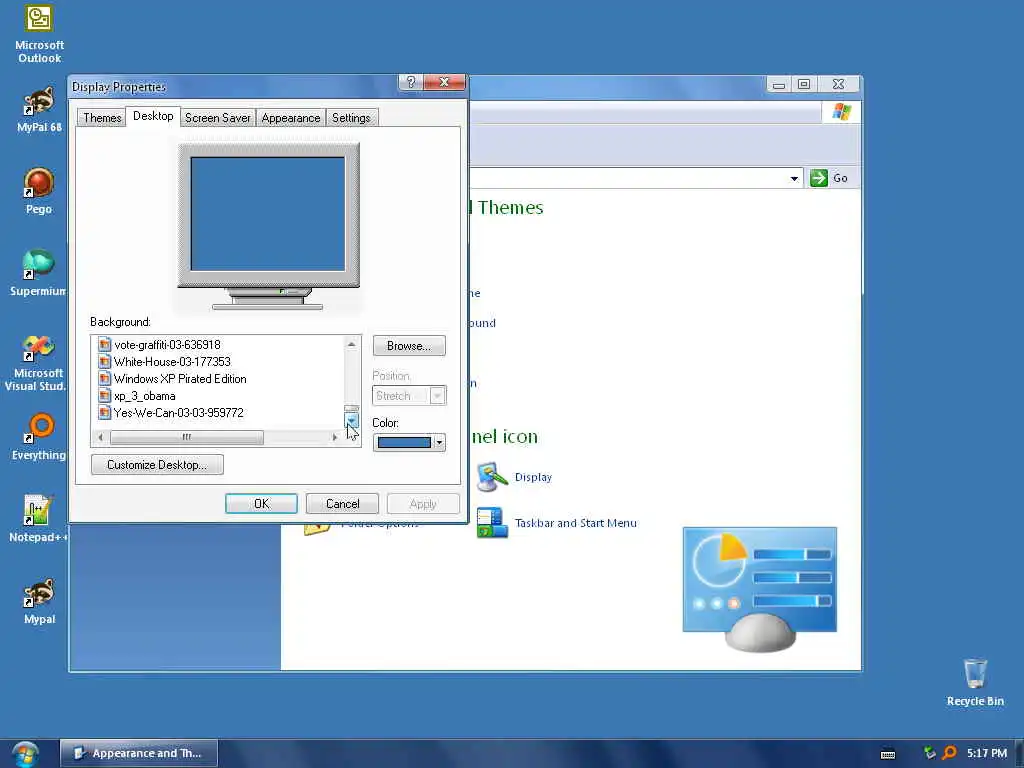This screenshot has height=768, width=1024.
Task: Click background list scroll-right arrow
Action: (x=335, y=437)
